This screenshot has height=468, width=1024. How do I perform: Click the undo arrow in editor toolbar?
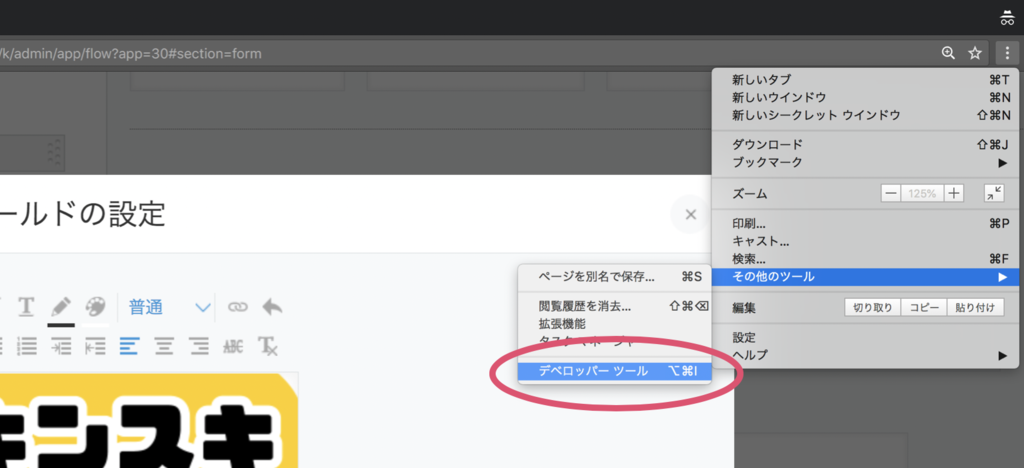[x=272, y=307]
